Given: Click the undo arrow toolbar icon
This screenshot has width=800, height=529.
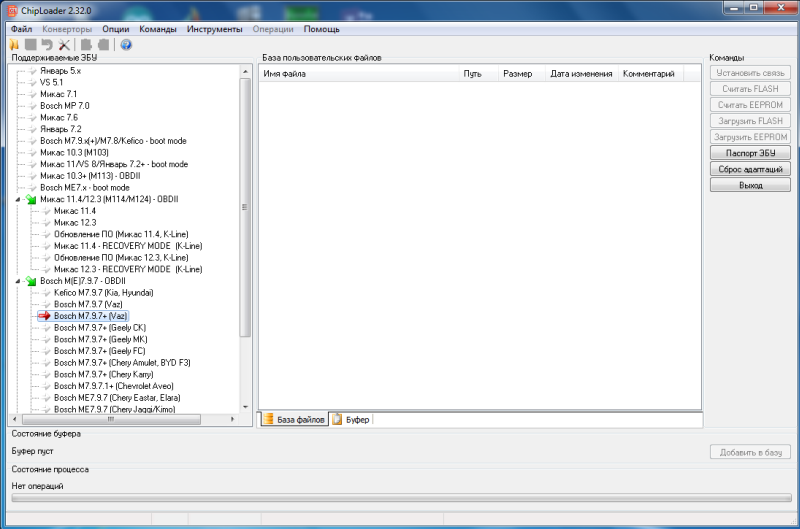Looking at the screenshot, I should tap(47, 44).
